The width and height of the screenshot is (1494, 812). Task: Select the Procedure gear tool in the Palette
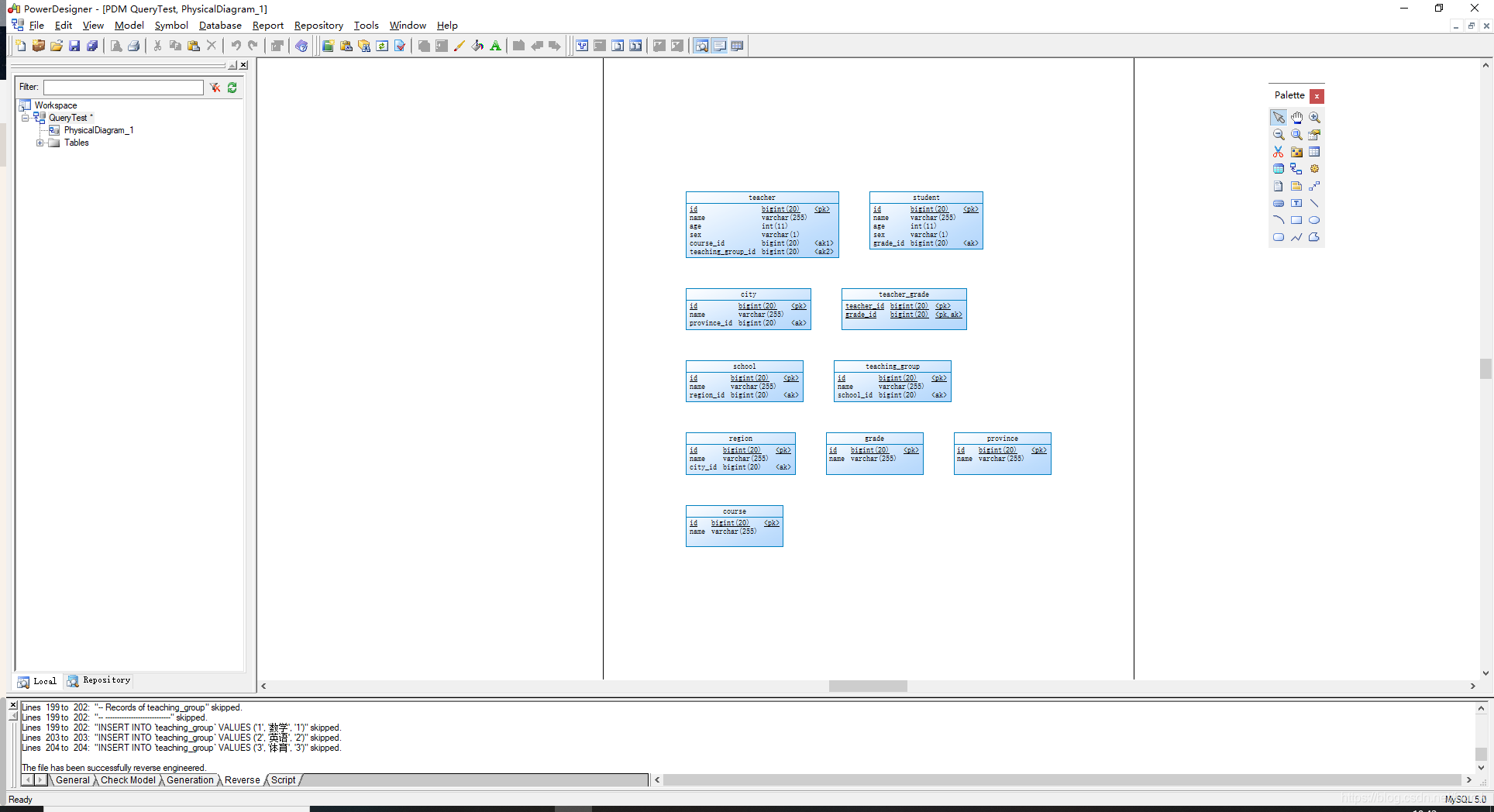click(1314, 169)
